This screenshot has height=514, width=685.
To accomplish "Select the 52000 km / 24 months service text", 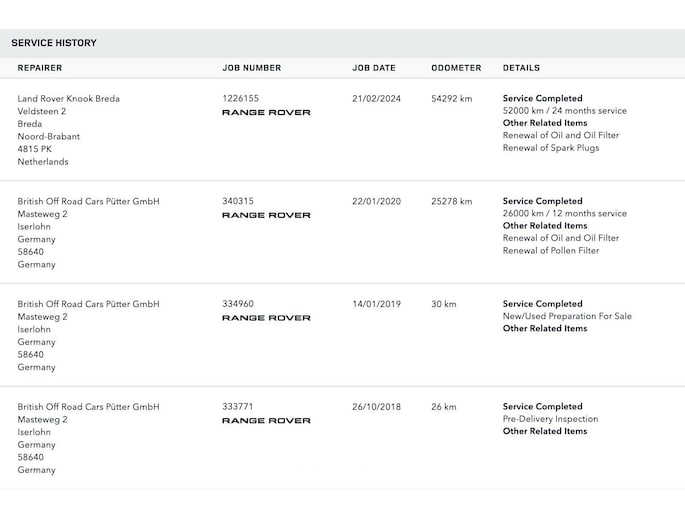I will (564, 110).
